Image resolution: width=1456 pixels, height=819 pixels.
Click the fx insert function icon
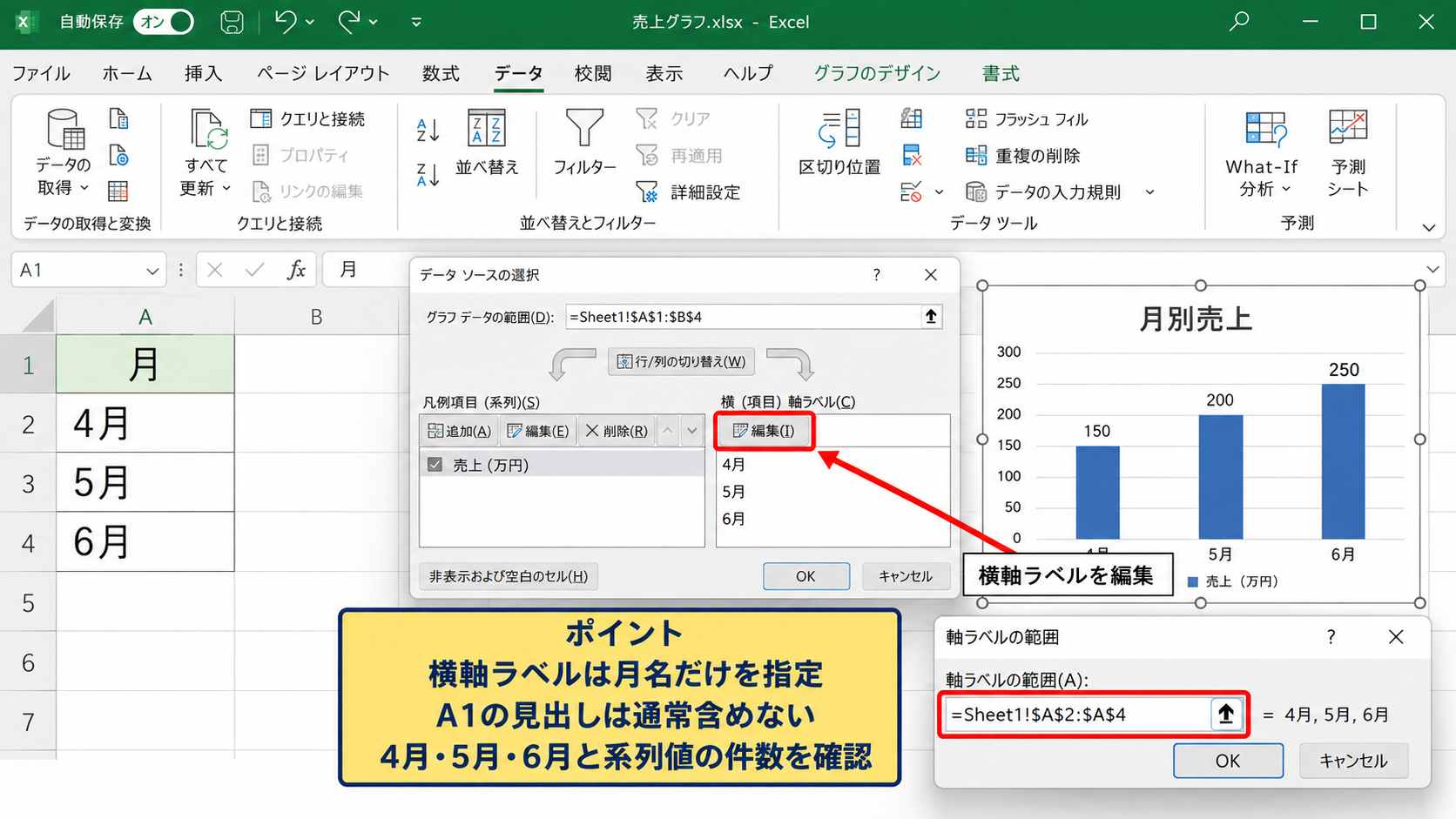tap(296, 270)
